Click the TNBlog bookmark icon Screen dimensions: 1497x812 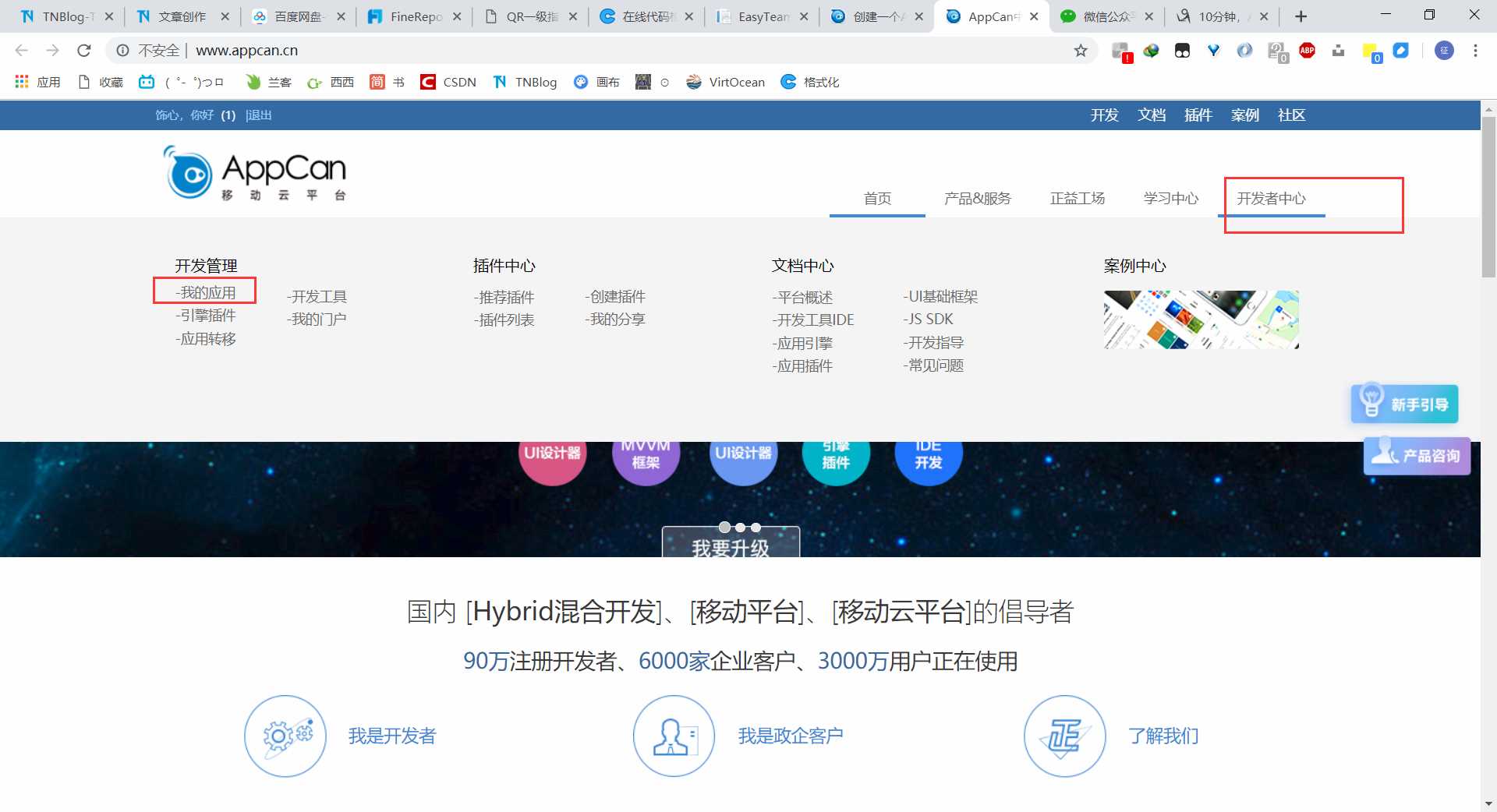(x=500, y=82)
